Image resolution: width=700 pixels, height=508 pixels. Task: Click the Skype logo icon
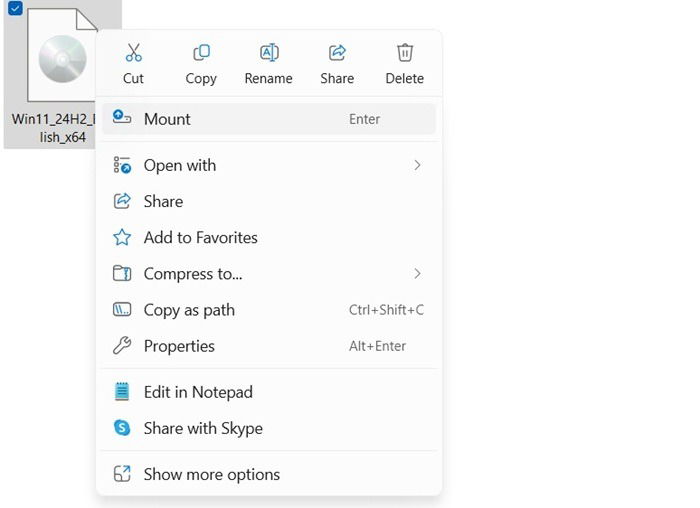122,428
